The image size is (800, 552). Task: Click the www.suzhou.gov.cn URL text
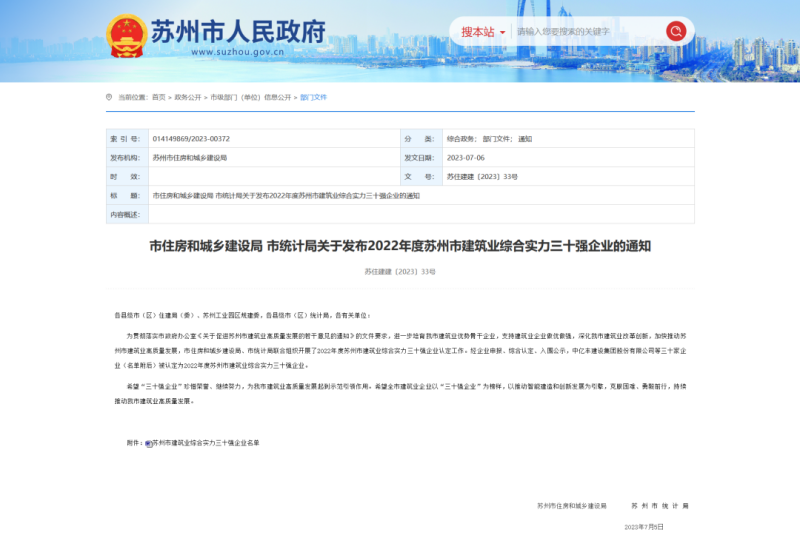pos(193,52)
